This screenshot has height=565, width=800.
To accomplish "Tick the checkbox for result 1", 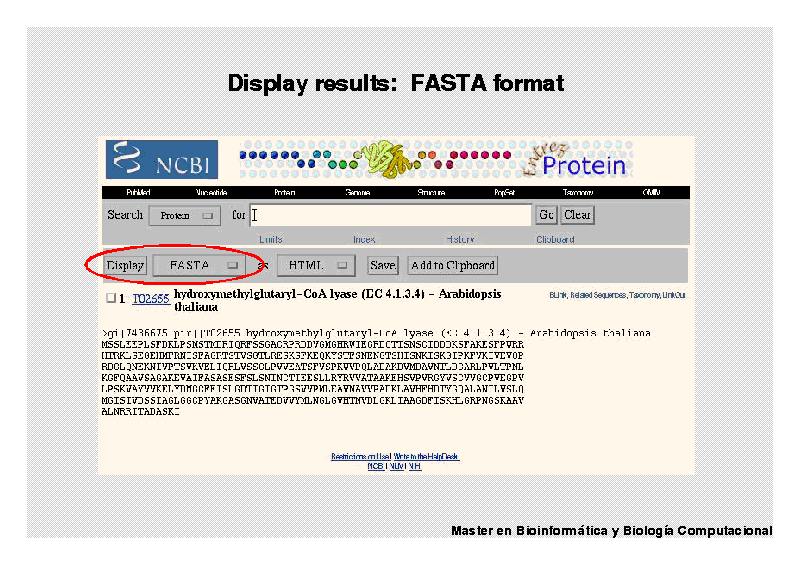I will [x=111, y=298].
